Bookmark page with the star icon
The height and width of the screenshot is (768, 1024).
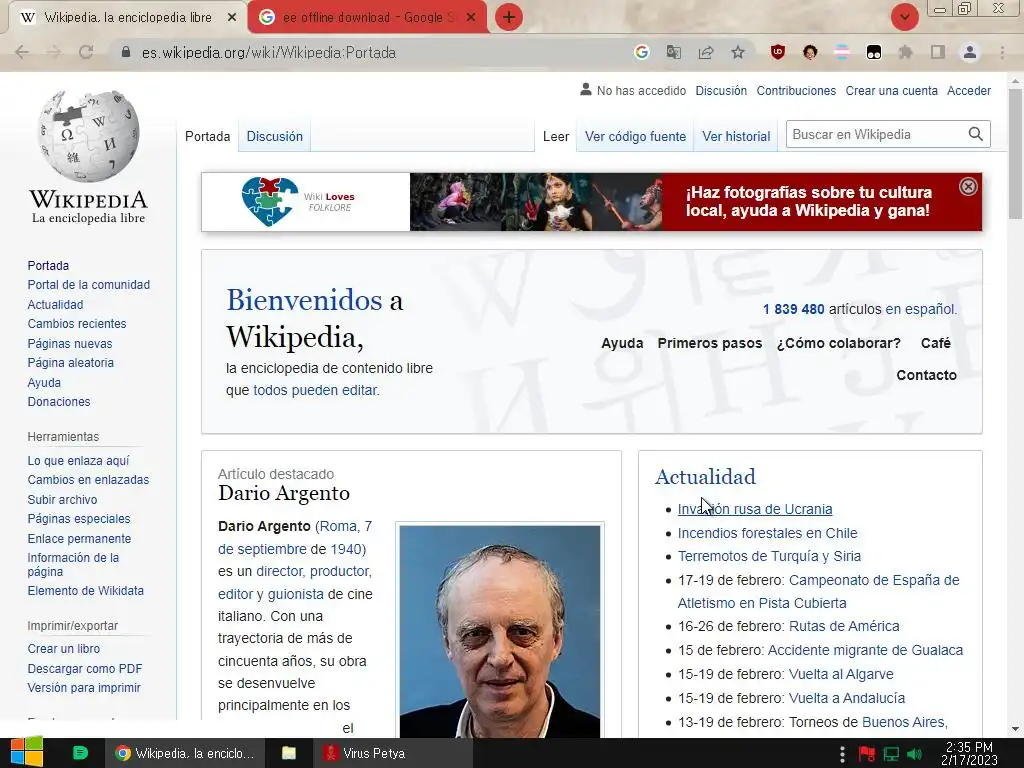point(738,52)
